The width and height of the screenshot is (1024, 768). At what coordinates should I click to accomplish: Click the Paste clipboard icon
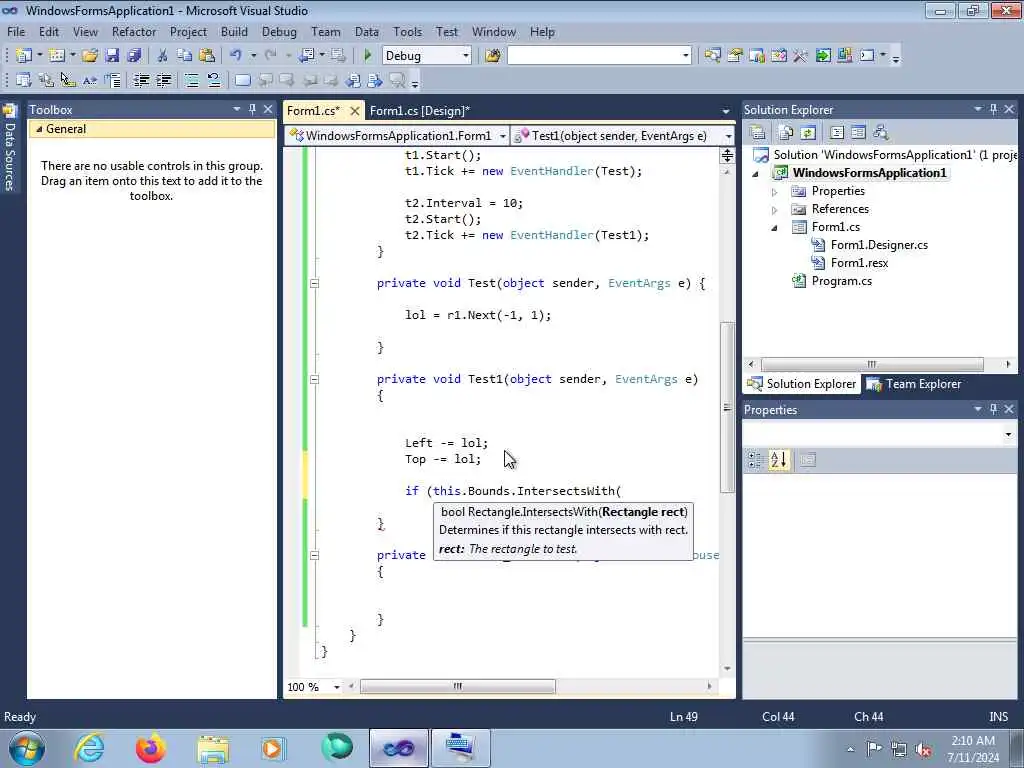point(207,56)
